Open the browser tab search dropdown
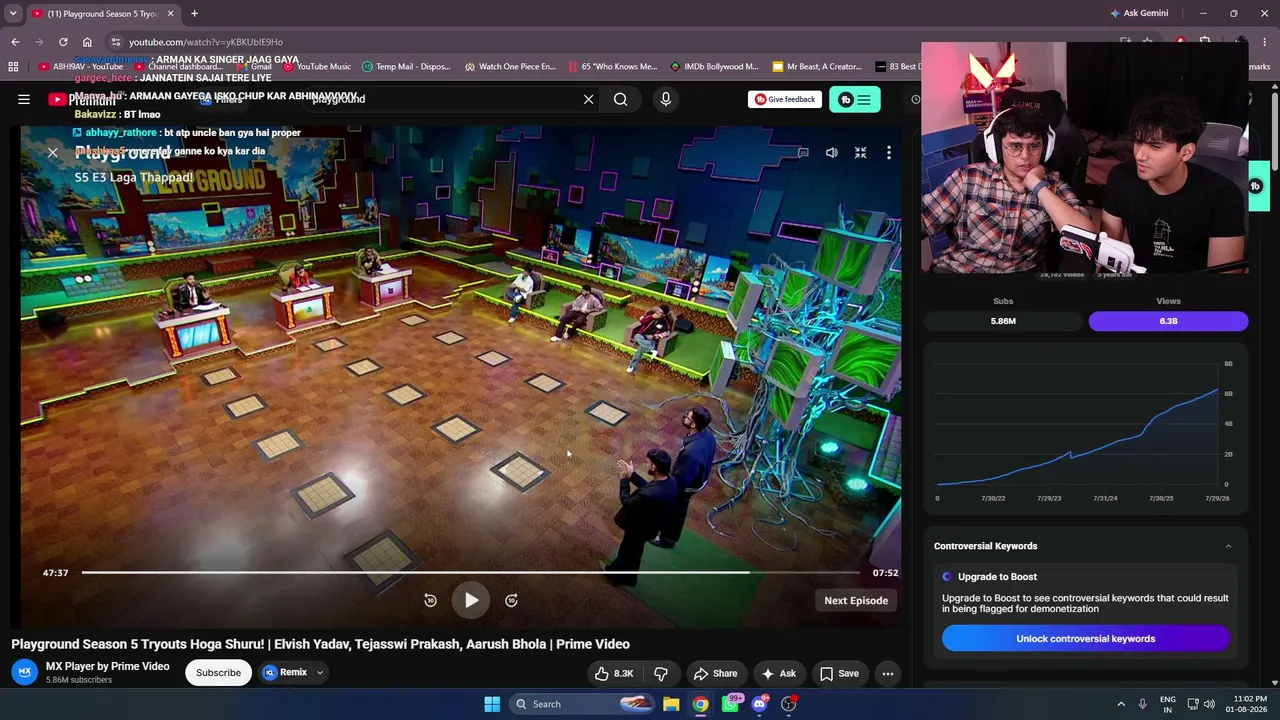 click(13, 14)
